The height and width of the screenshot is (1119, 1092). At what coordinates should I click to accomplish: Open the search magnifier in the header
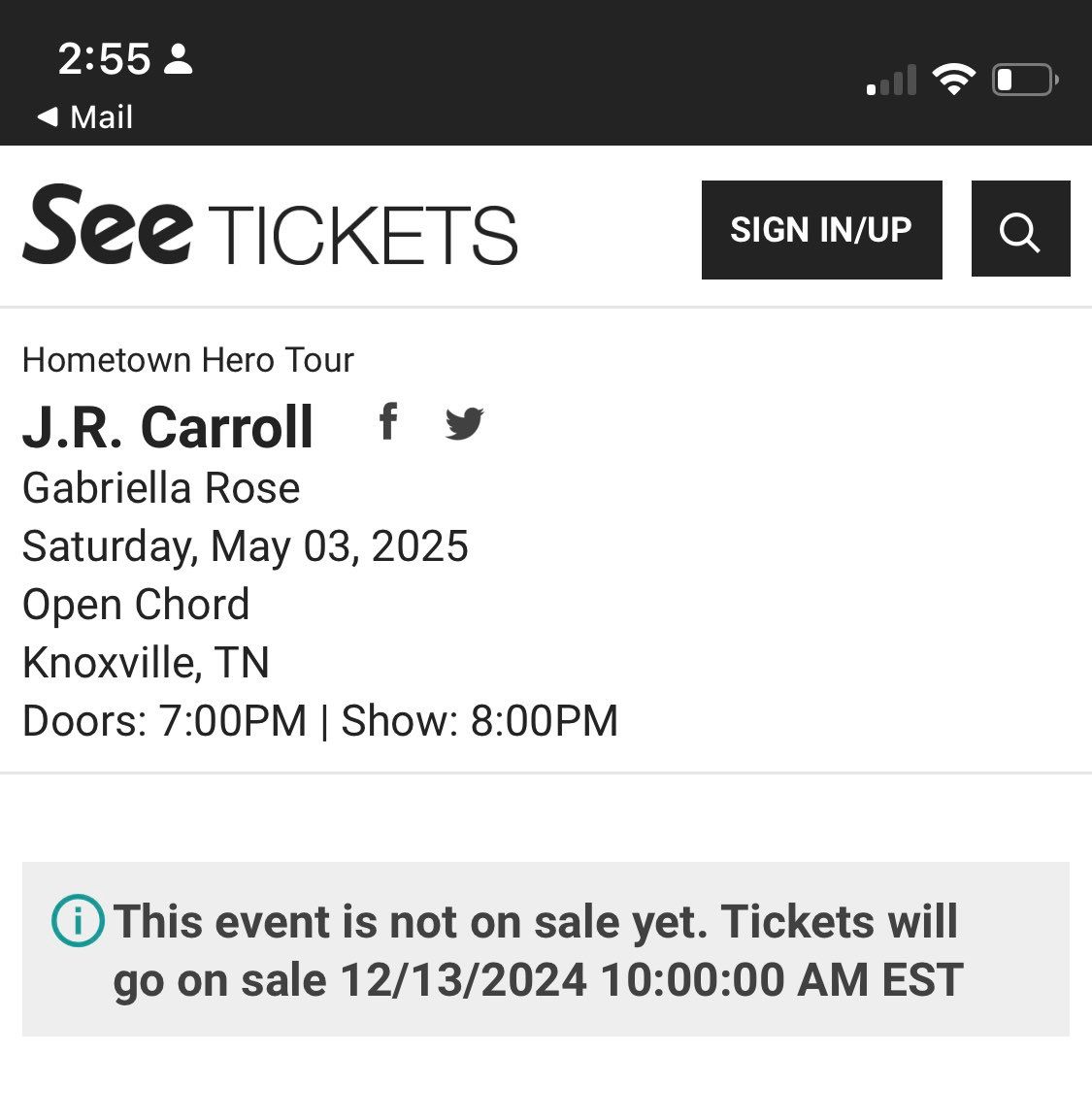click(1020, 229)
